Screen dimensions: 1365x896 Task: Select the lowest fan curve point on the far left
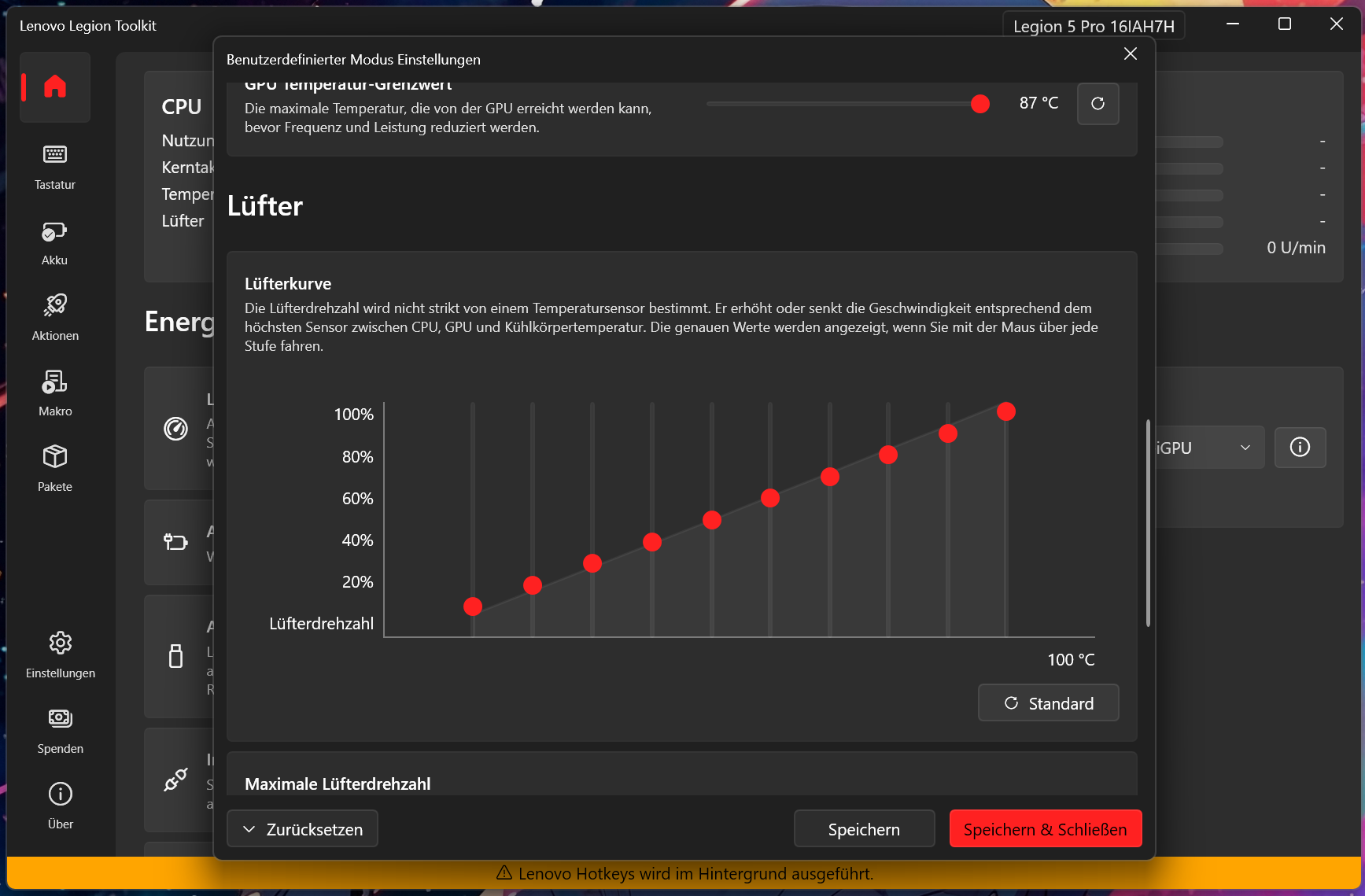pyautogui.click(x=473, y=607)
